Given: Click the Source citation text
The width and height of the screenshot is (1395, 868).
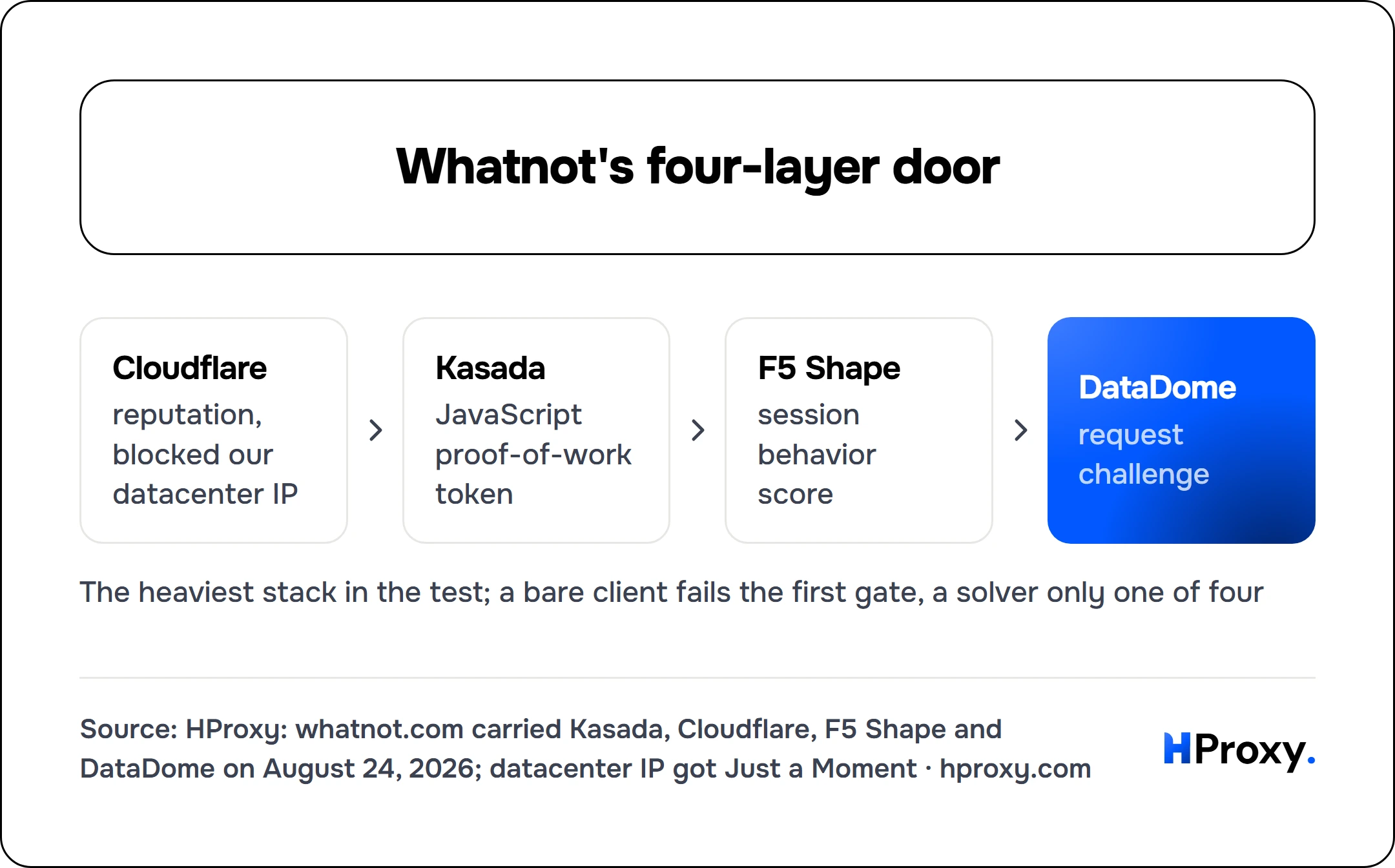Looking at the screenshot, I should point(585,749).
